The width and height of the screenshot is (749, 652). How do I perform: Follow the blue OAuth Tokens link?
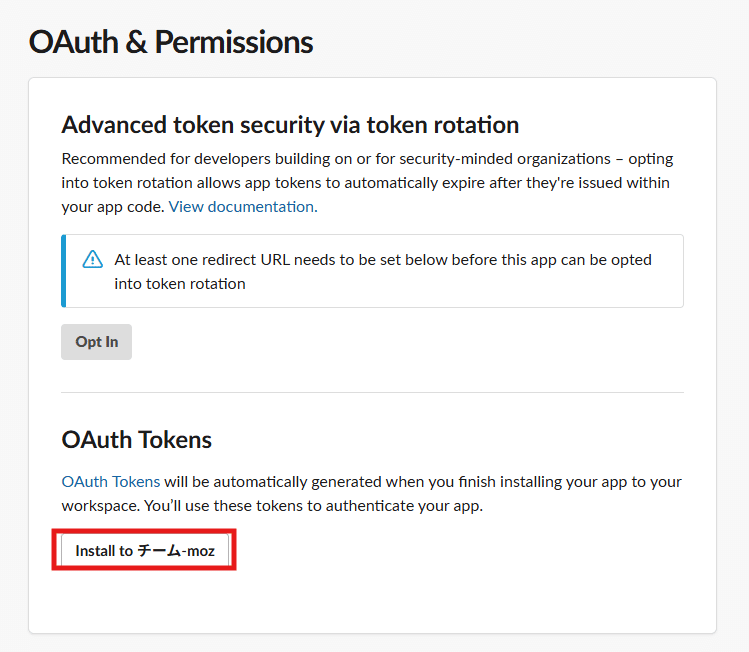pos(111,481)
